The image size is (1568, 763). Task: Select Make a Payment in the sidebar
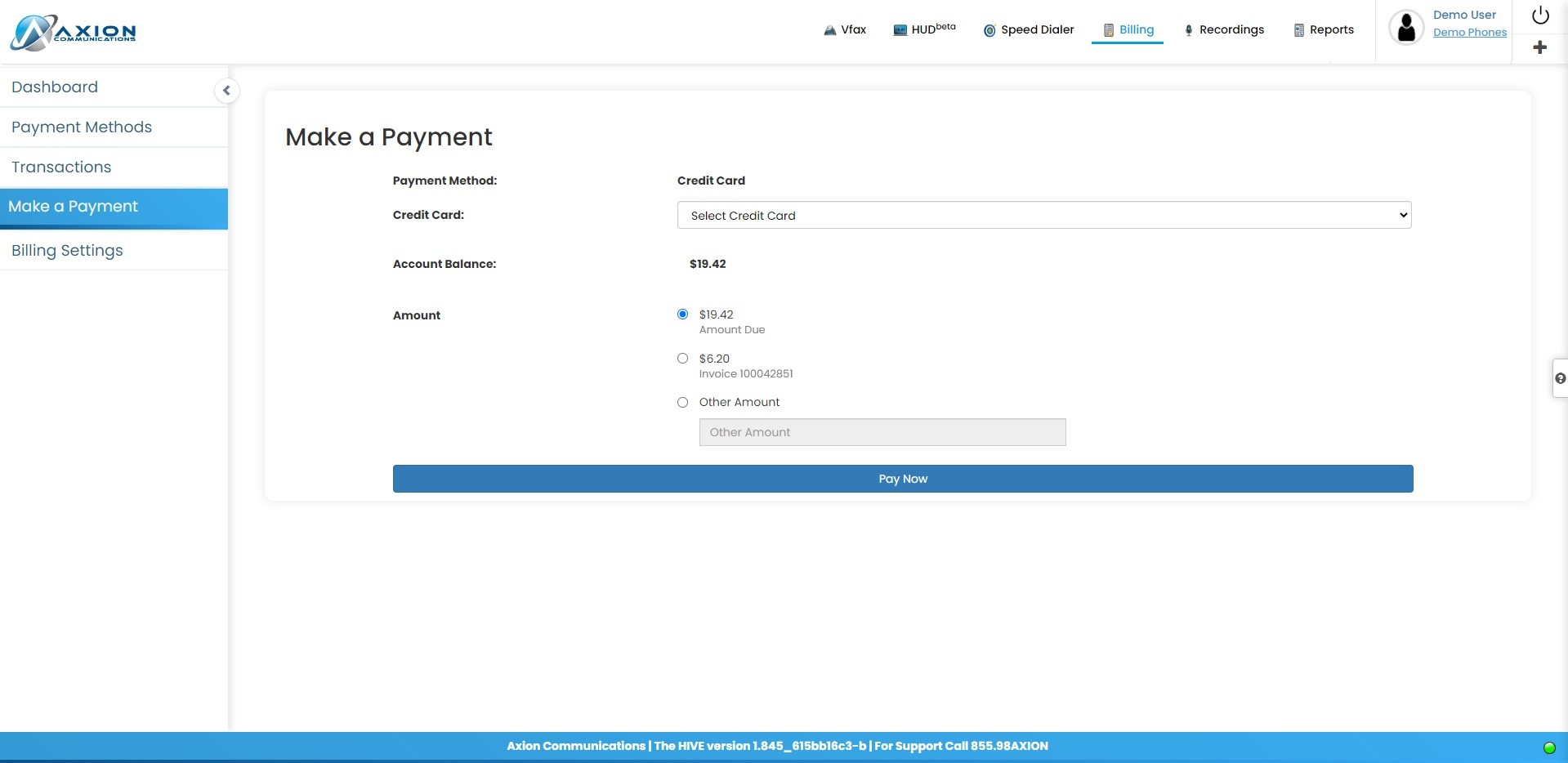(x=114, y=208)
